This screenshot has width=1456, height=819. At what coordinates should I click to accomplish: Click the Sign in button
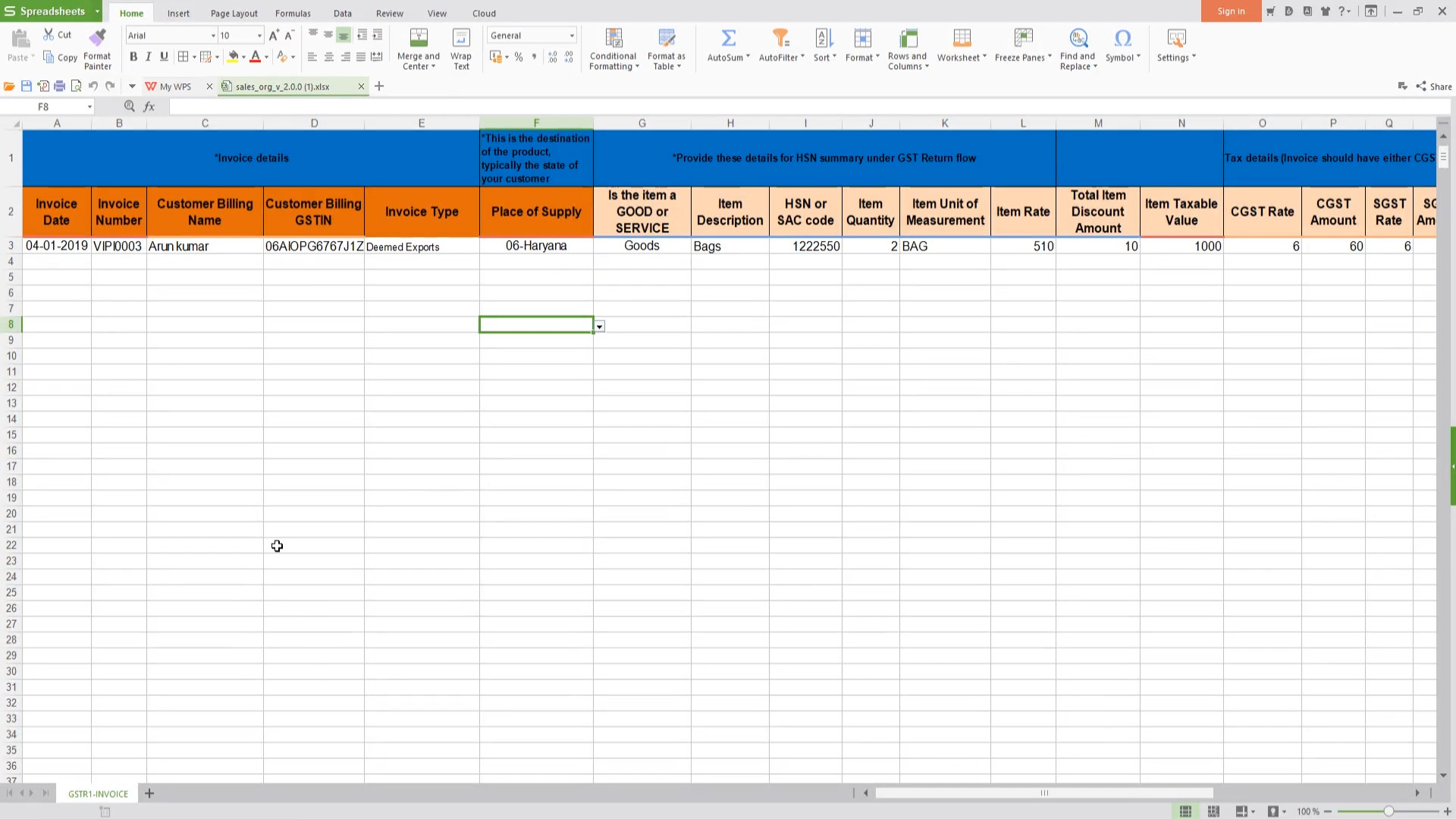(1231, 11)
